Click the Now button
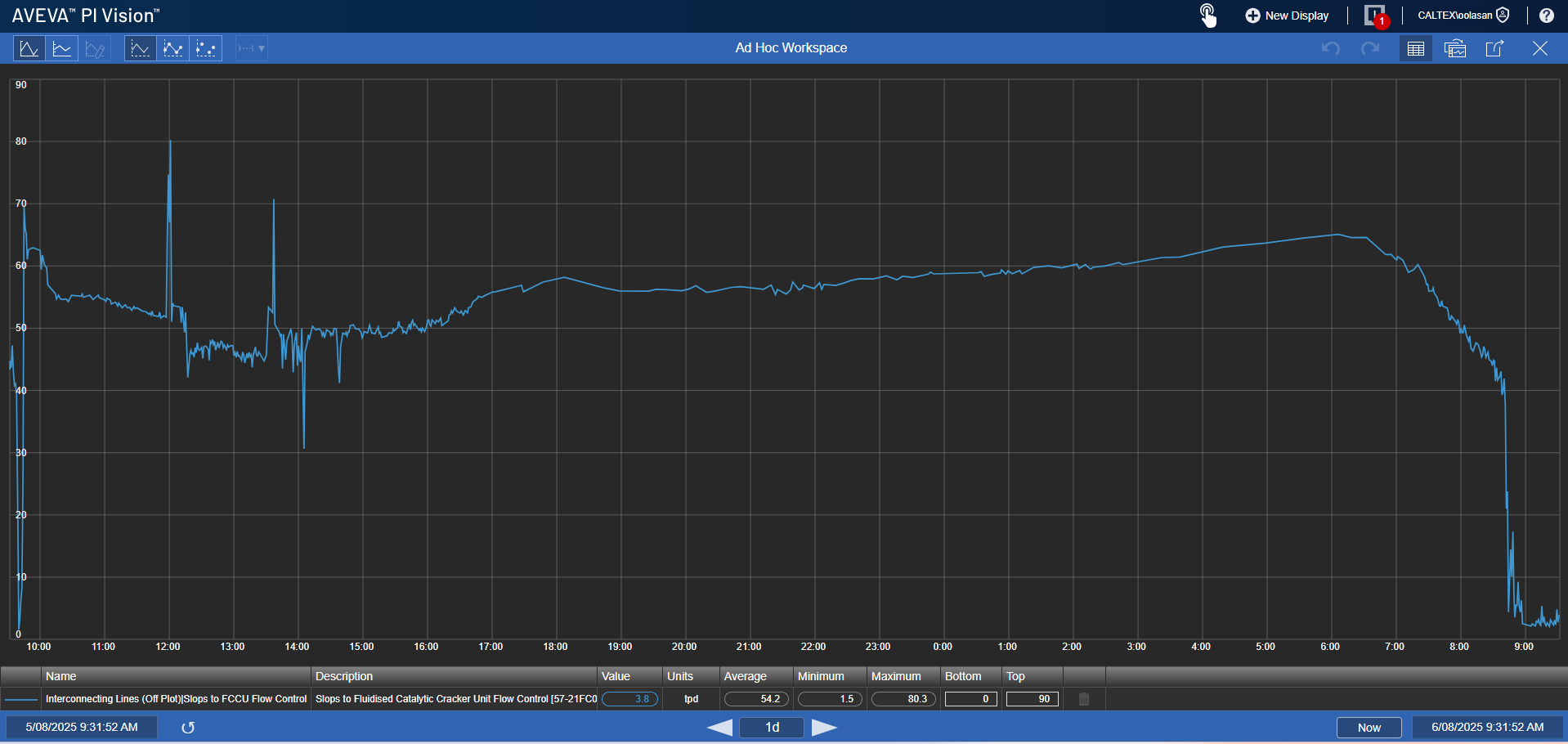The image size is (1568, 744). click(1369, 728)
